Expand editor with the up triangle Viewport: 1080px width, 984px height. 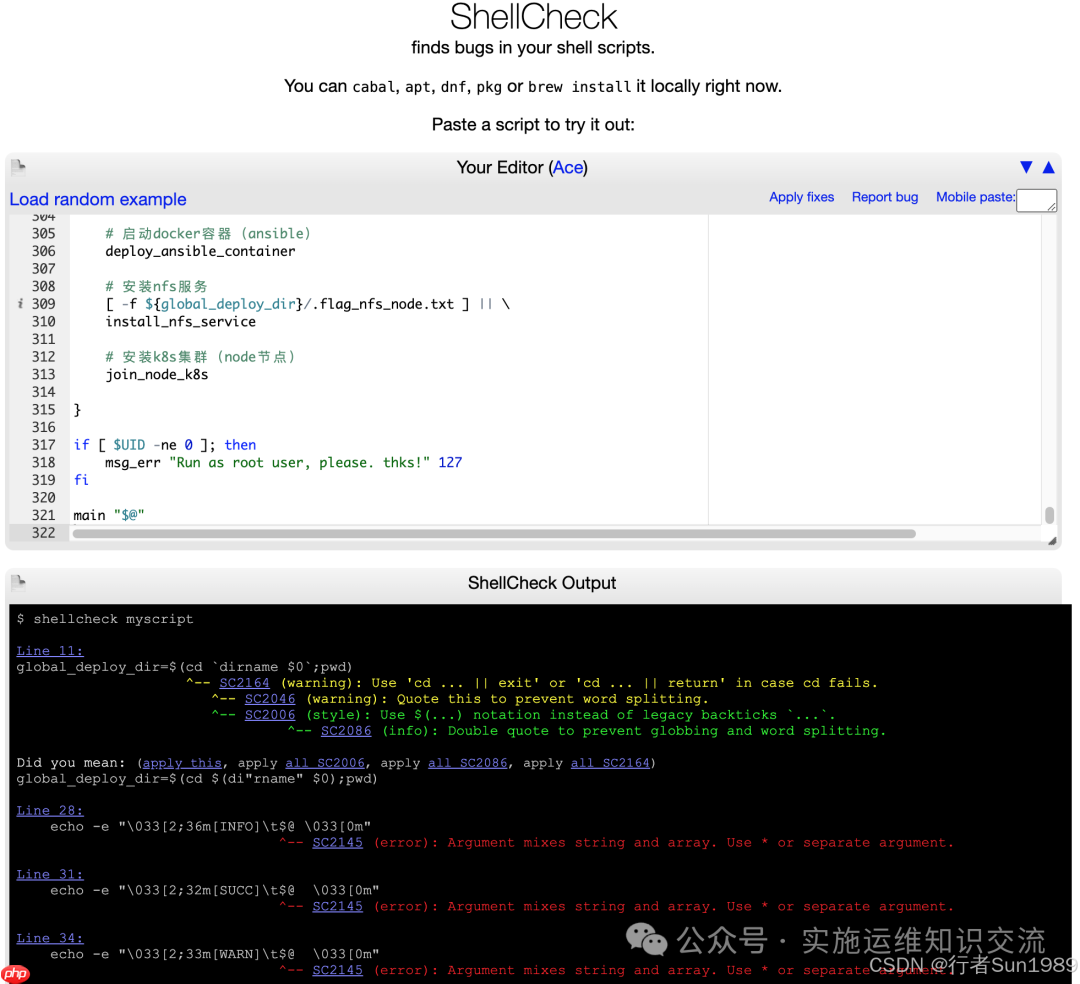[x=1049, y=167]
